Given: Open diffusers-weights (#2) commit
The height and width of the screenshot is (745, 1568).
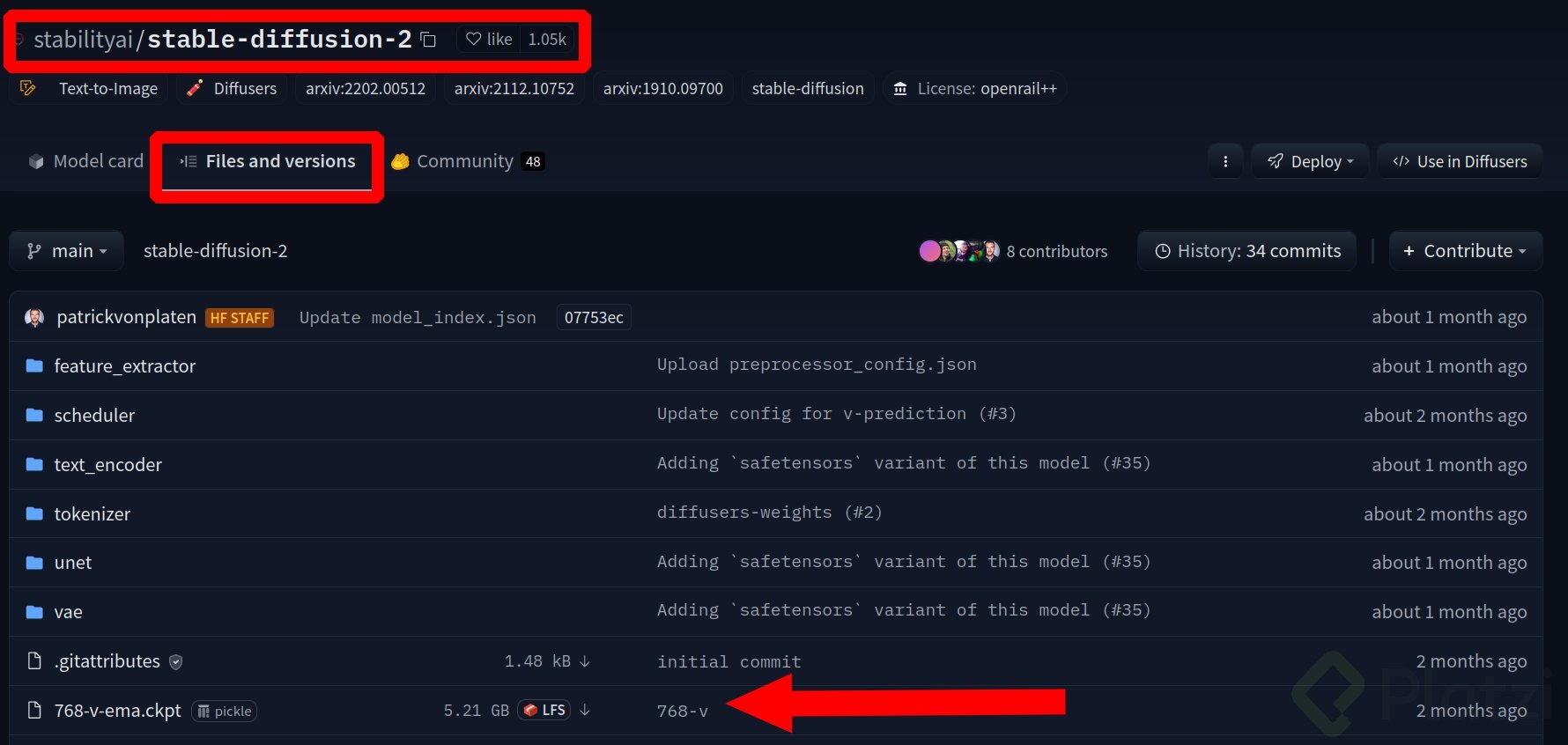Looking at the screenshot, I should click(770, 513).
